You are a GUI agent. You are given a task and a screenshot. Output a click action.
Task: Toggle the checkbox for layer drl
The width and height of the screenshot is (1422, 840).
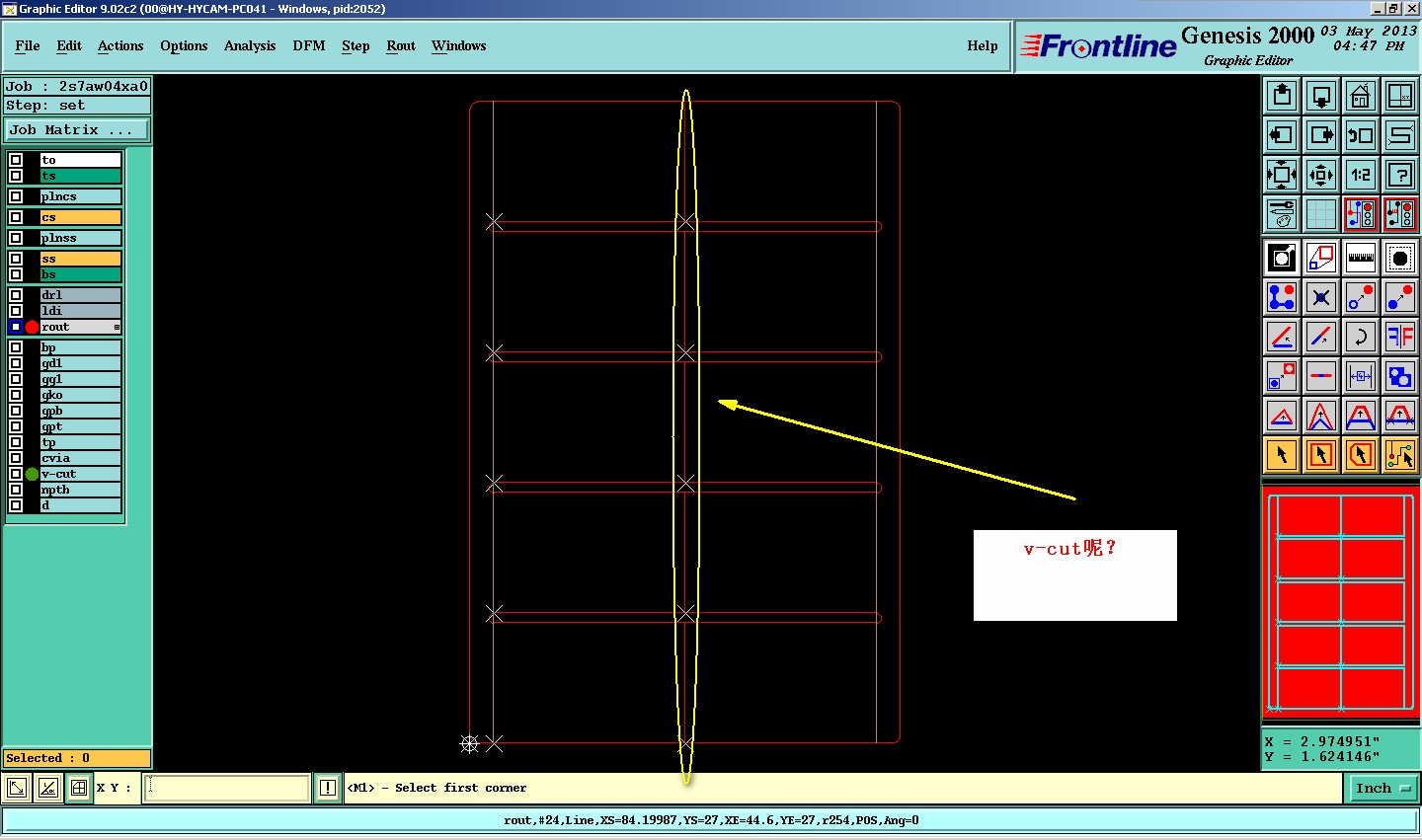[x=16, y=295]
